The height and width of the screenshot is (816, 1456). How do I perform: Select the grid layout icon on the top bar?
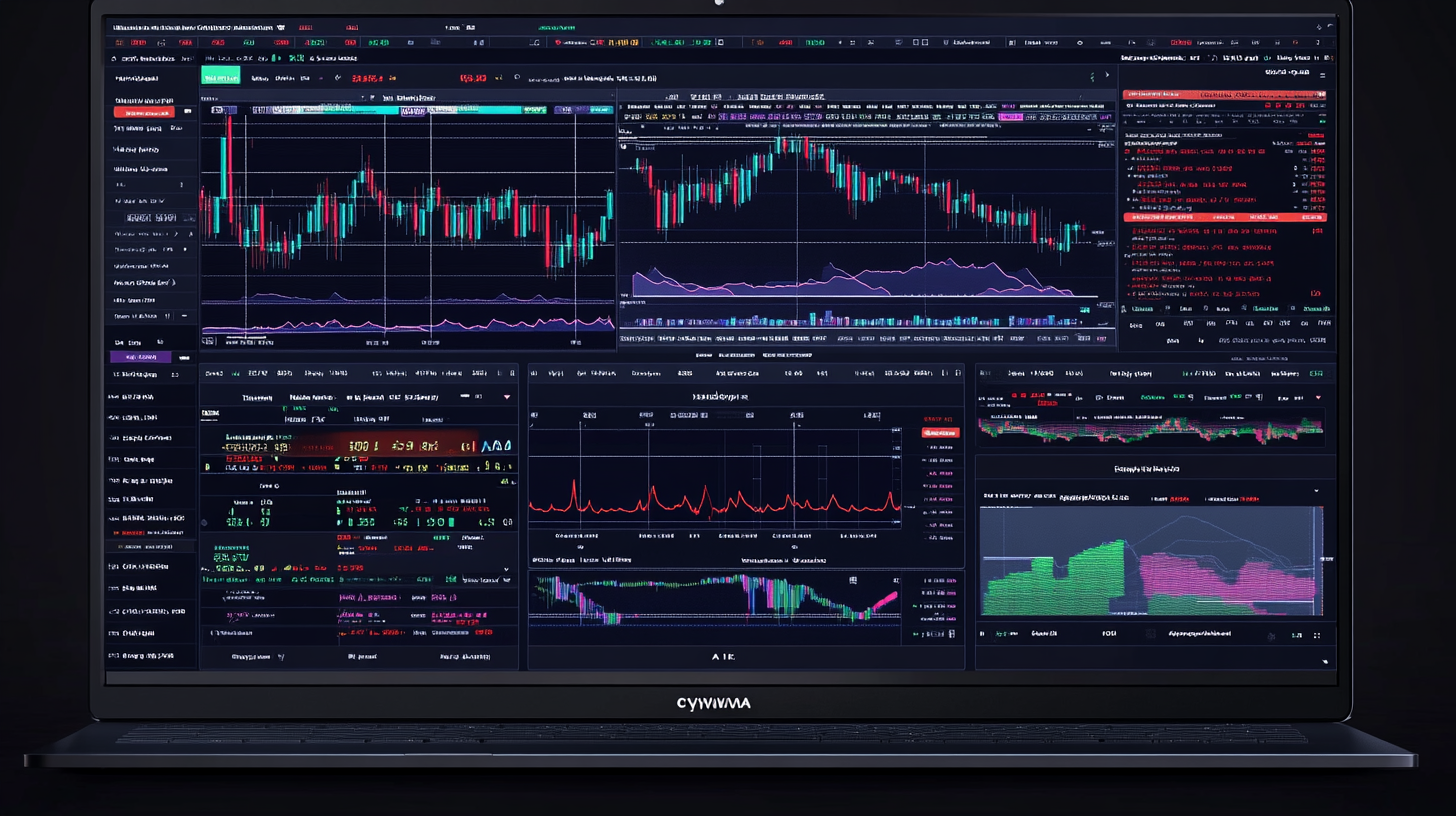coord(914,43)
